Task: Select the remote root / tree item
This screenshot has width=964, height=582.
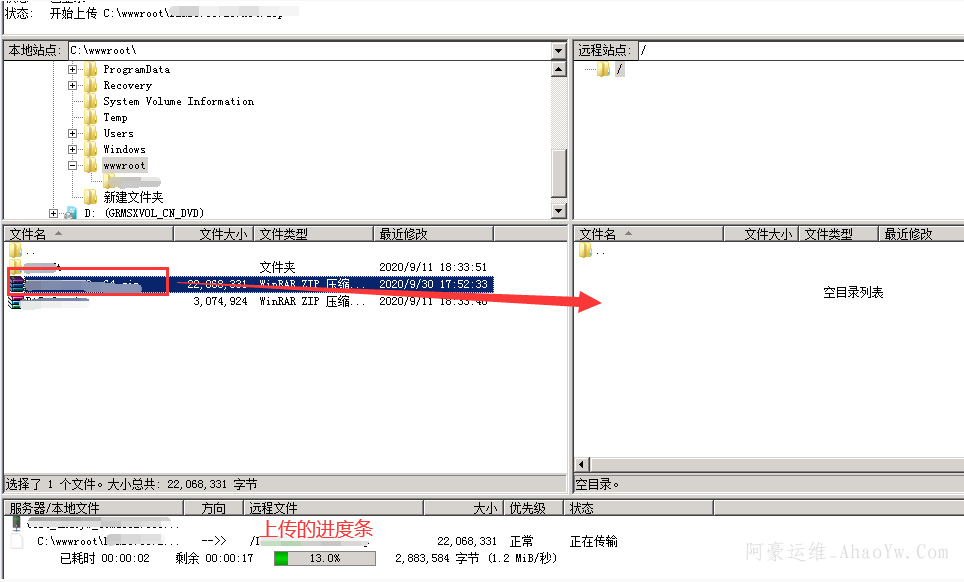Action: pyautogui.click(x=620, y=69)
